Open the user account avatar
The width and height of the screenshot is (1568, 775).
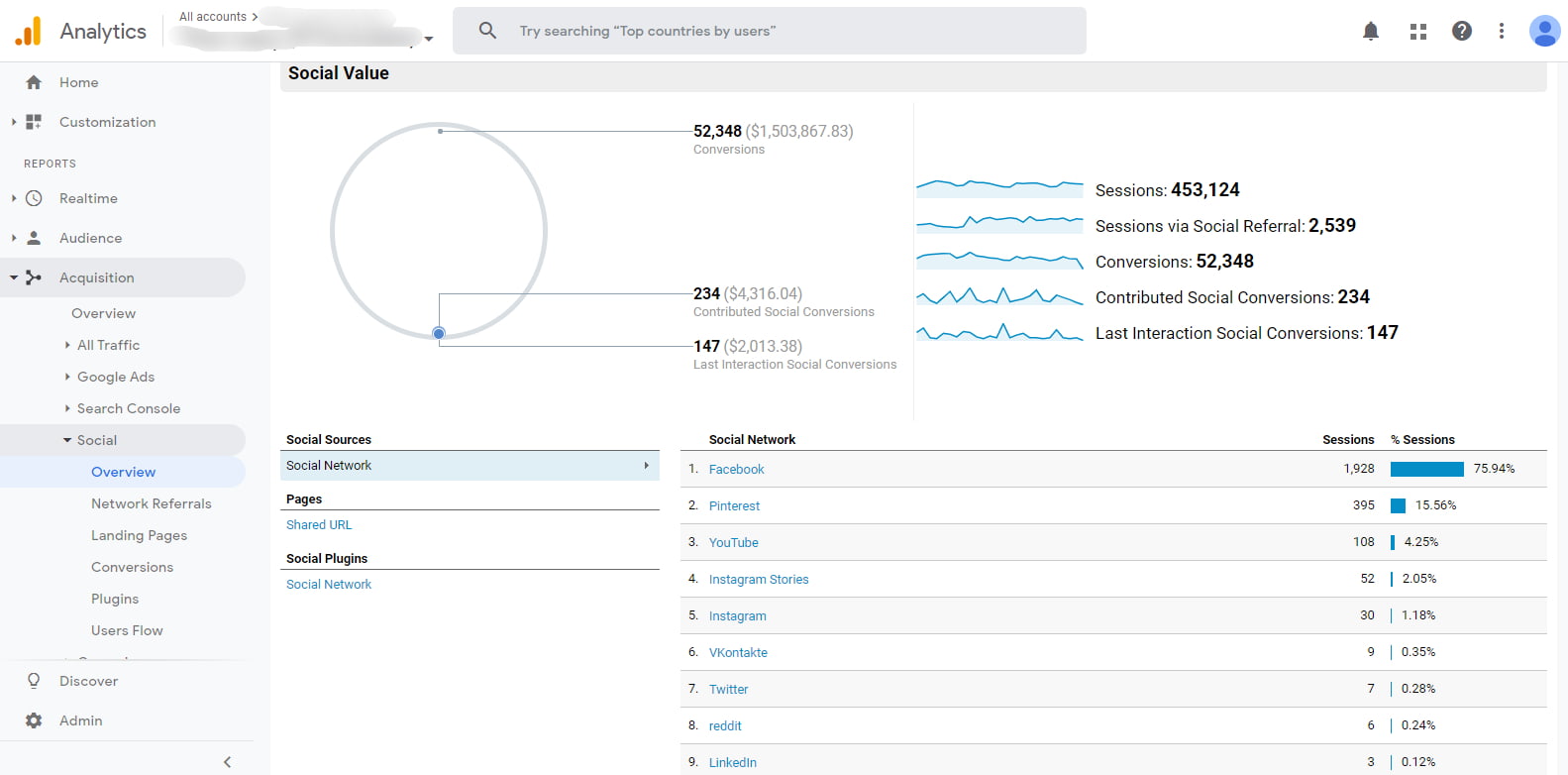point(1545,31)
